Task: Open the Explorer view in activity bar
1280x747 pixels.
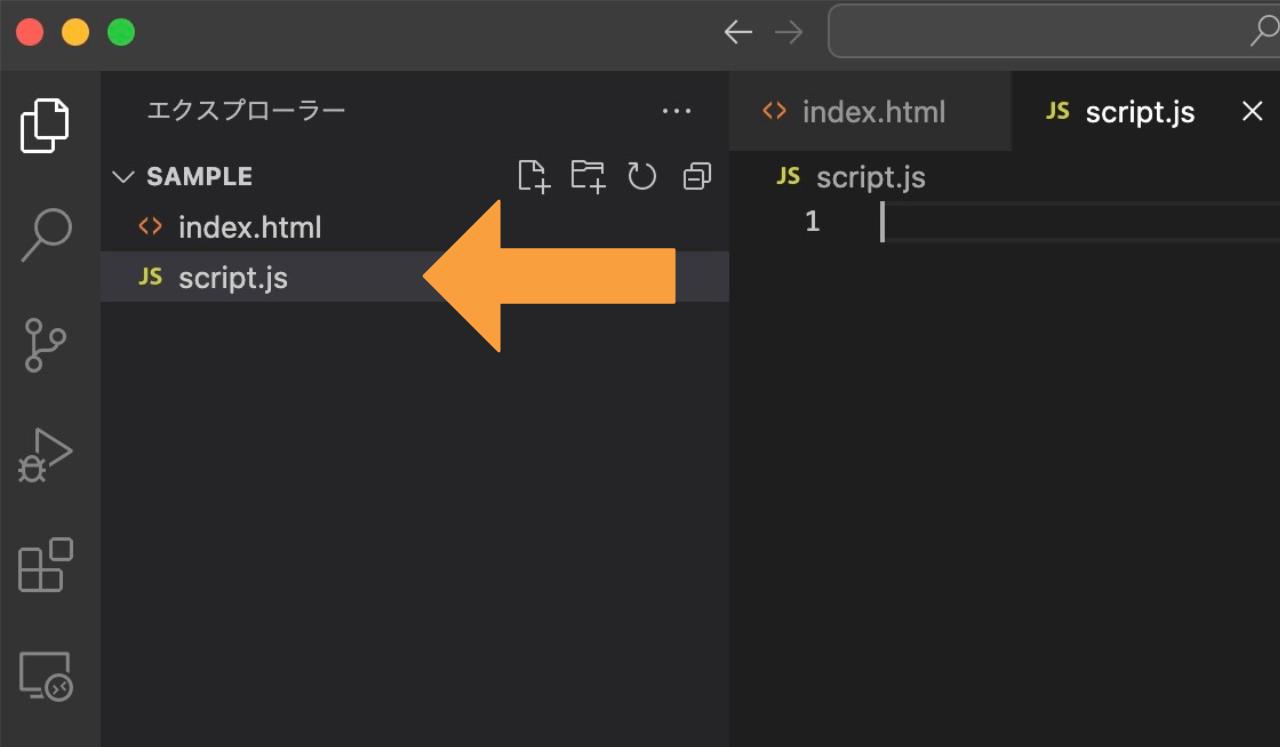Action: pyautogui.click(x=45, y=126)
